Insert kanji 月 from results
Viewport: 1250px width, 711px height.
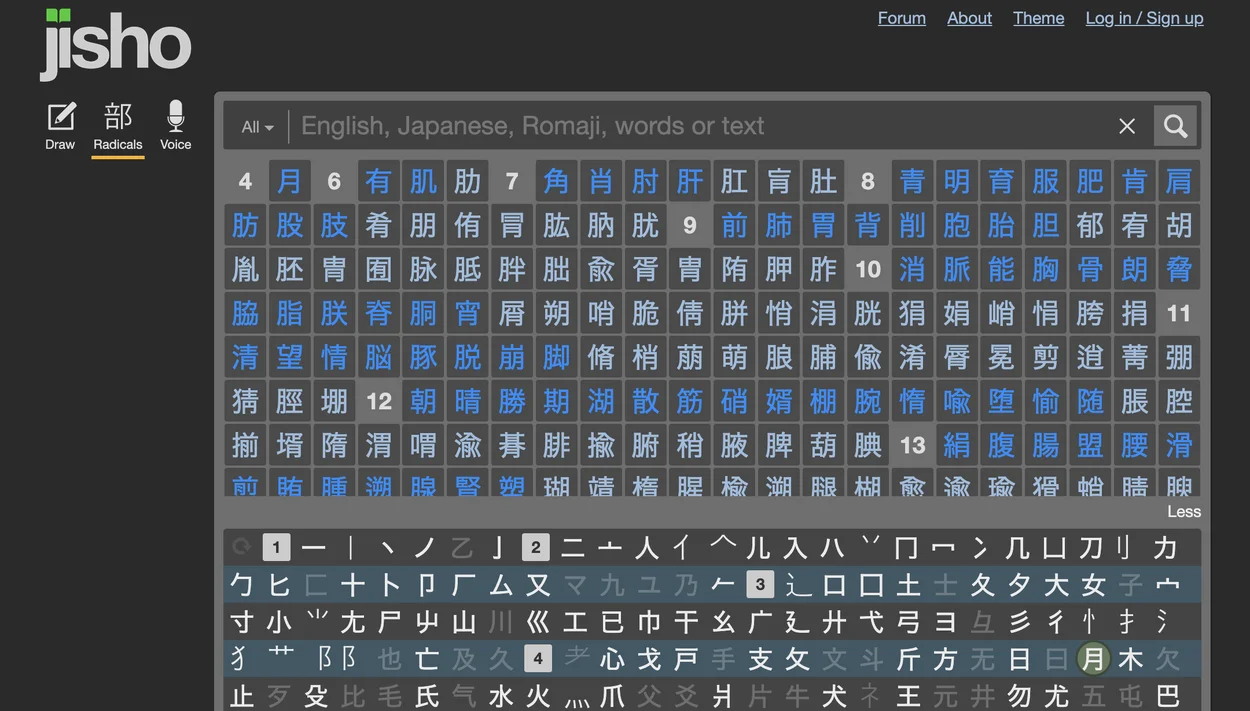(x=290, y=181)
